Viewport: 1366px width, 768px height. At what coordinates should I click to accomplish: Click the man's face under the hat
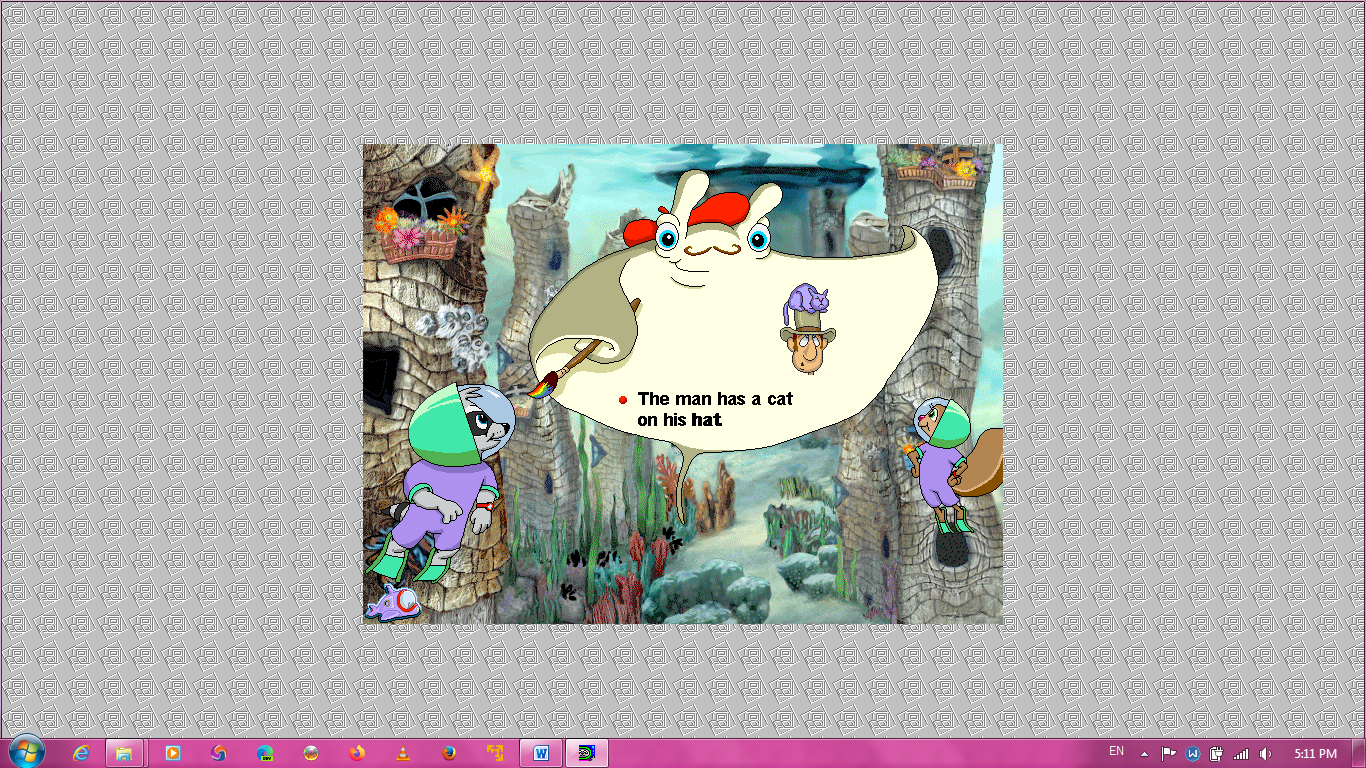click(804, 349)
